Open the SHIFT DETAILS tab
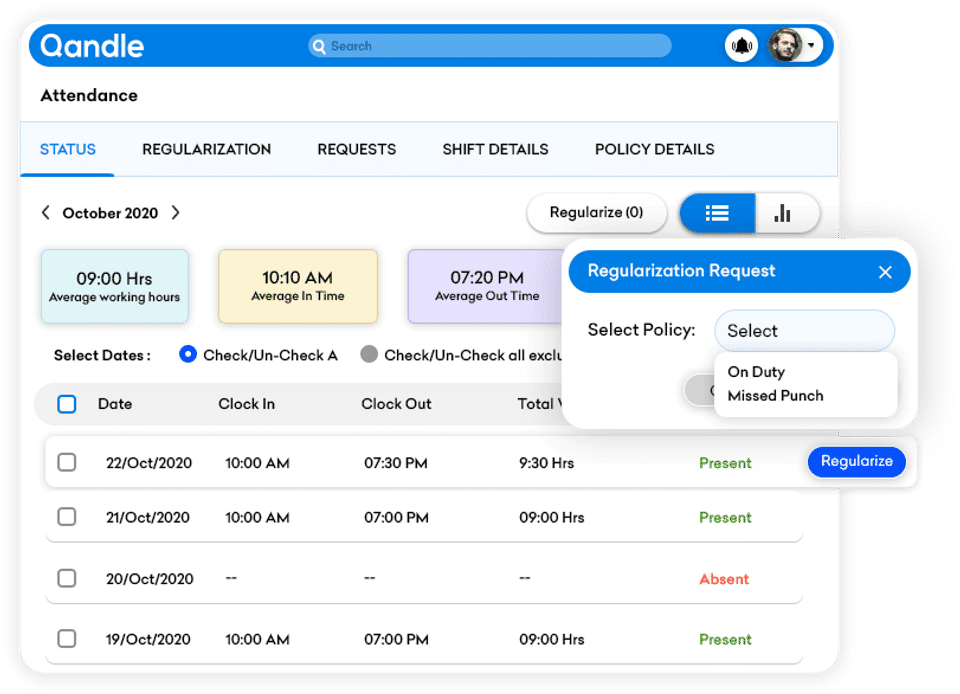Screen dimensions: 960x694 [495, 149]
